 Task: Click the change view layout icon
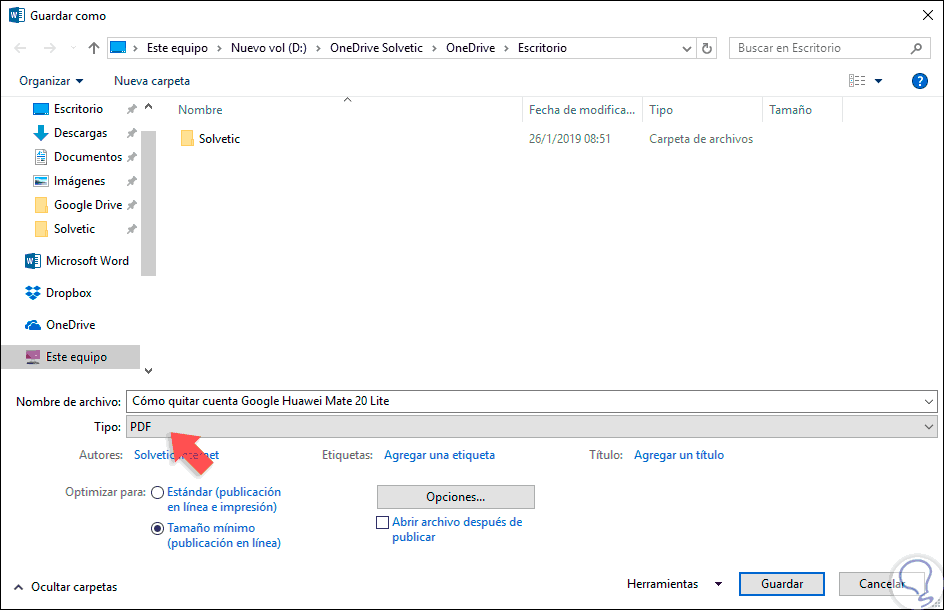pyautogui.click(x=857, y=81)
